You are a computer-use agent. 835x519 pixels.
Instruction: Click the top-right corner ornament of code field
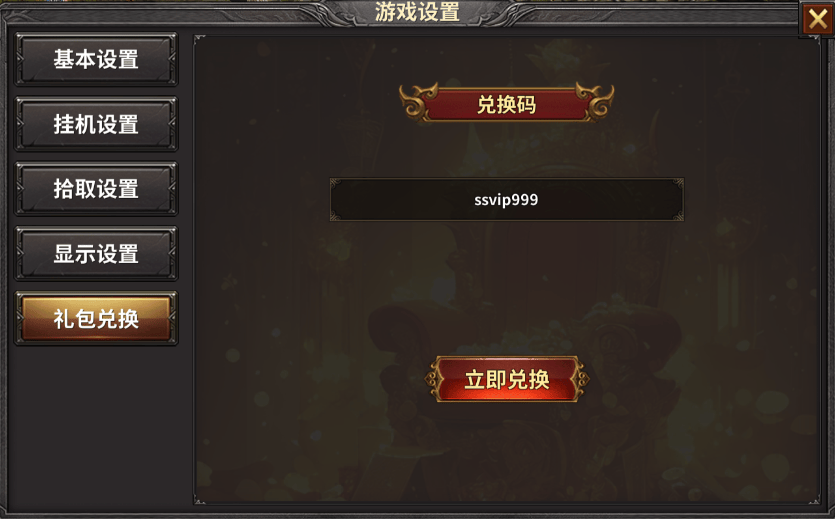678,184
